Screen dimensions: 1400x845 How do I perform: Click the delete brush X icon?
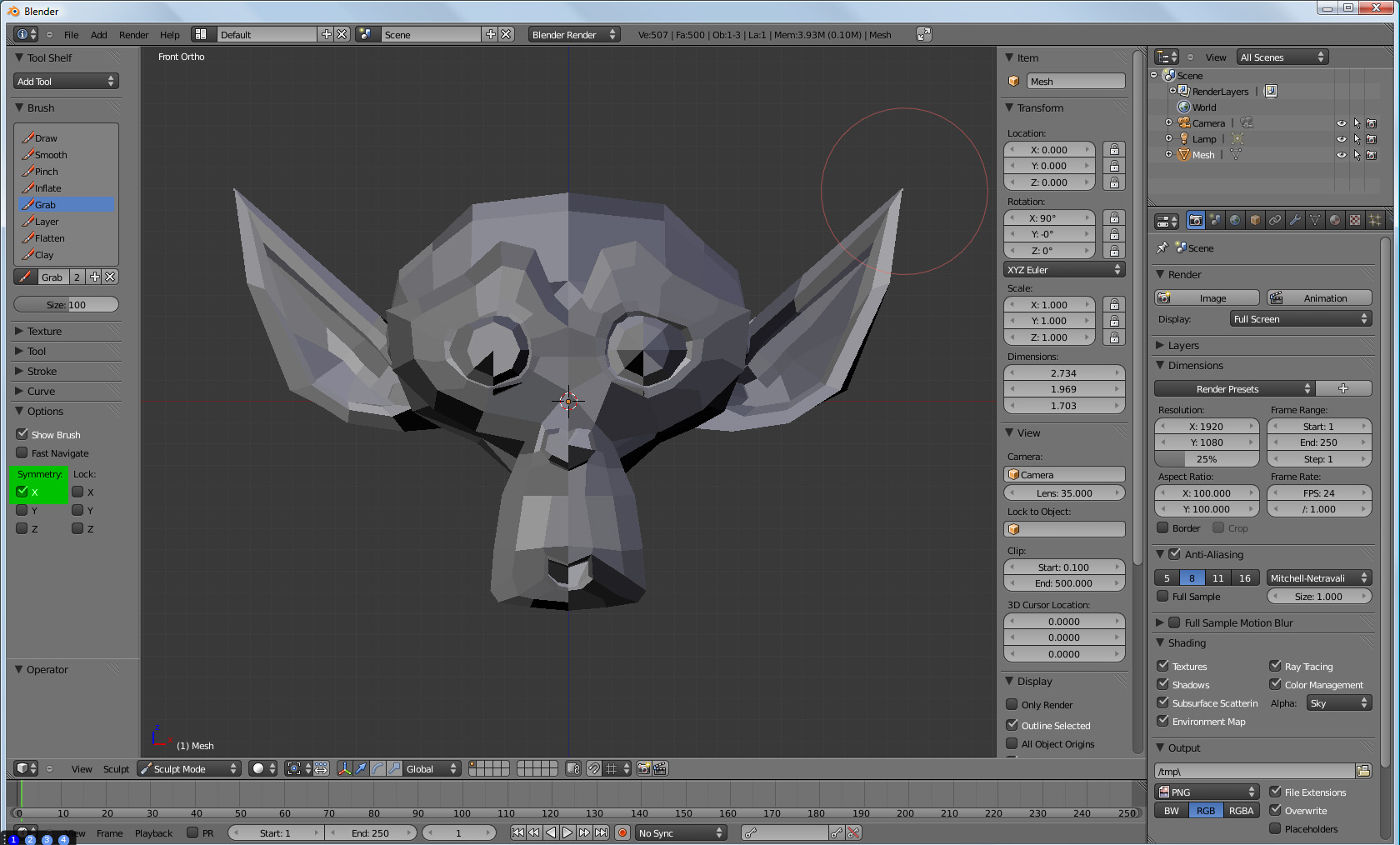click(x=110, y=277)
